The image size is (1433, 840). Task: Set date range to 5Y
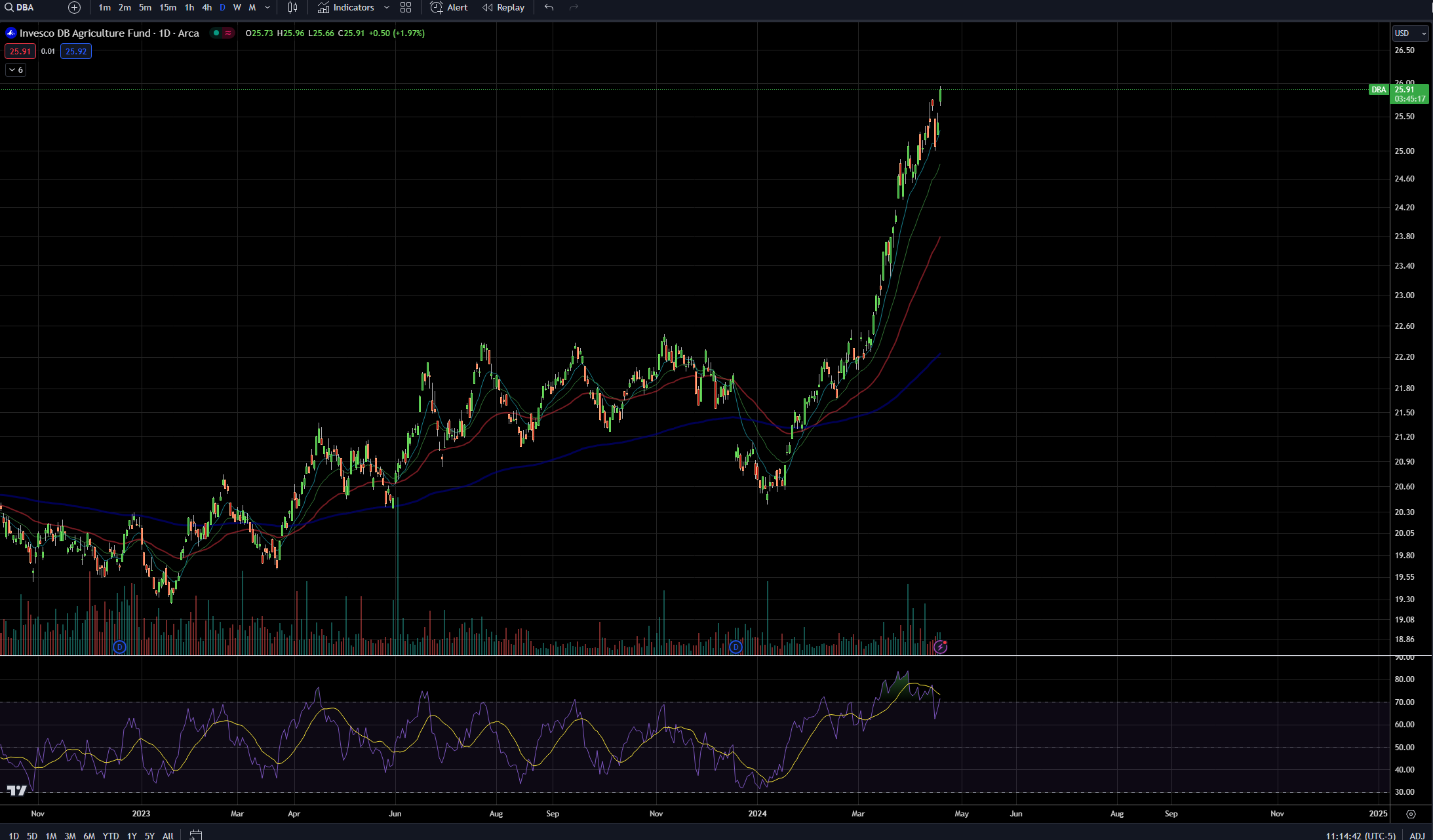[x=149, y=835]
